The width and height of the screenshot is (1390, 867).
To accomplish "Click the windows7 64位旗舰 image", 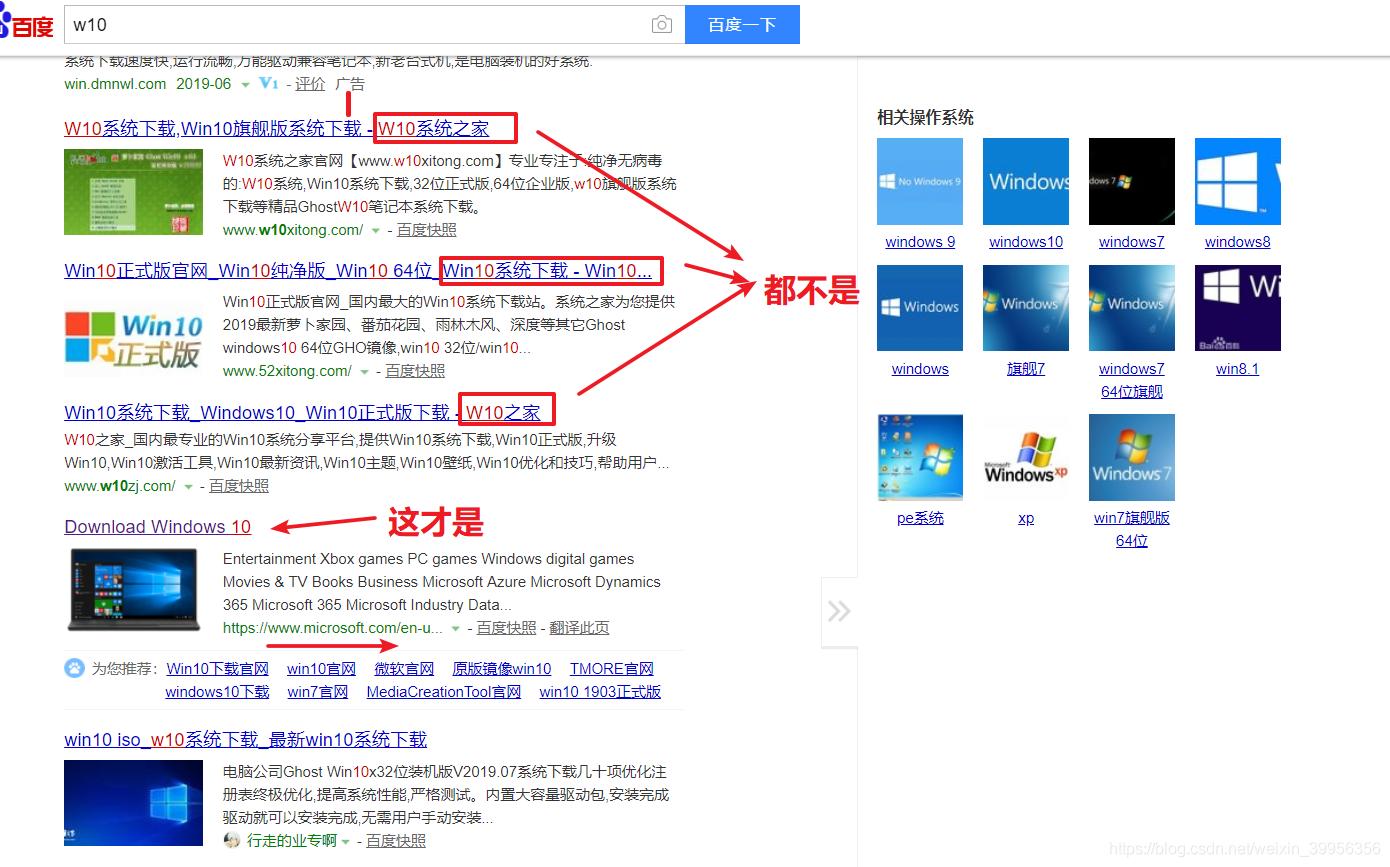I will pyautogui.click(x=1132, y=308).
